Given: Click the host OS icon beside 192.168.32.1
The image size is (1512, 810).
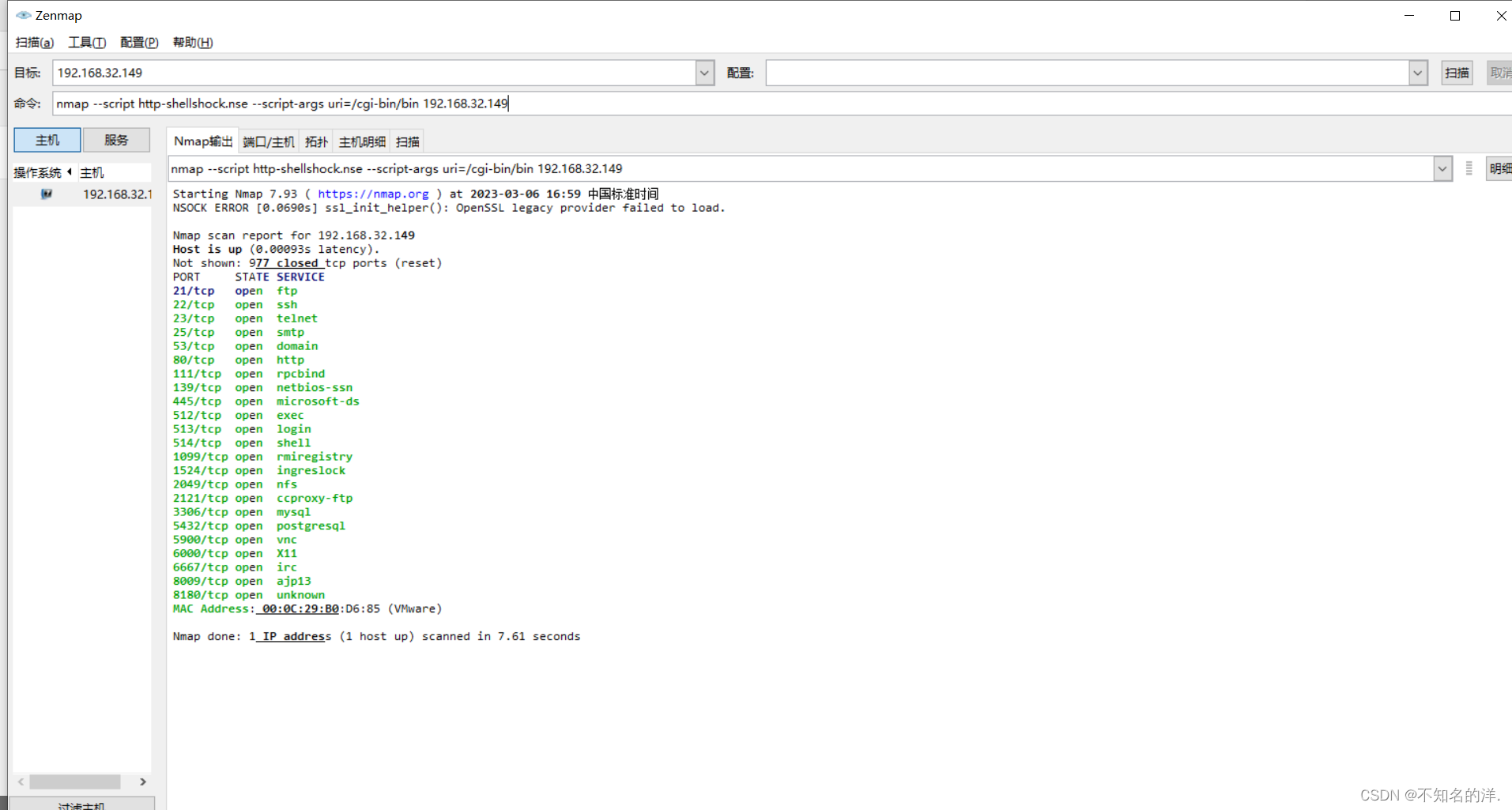Looking at the screenshot, I should coord(47,194).
